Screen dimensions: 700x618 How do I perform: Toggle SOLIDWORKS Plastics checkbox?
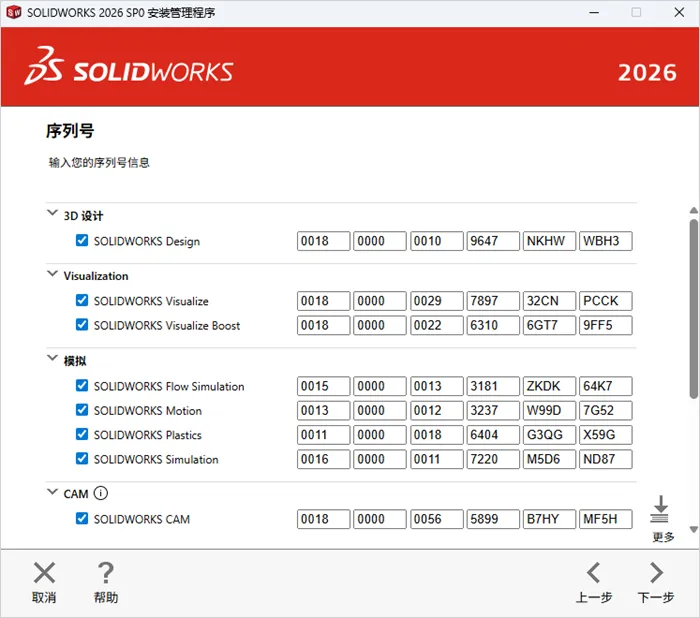(x=82, y=434)
